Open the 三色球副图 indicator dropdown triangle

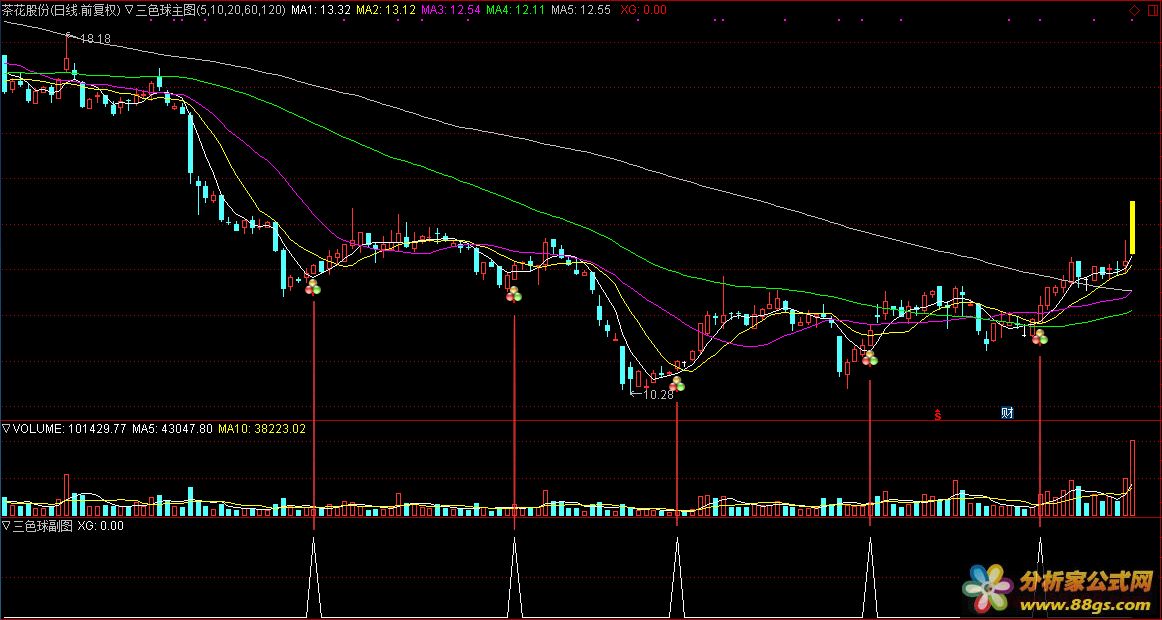coord(7,526)
